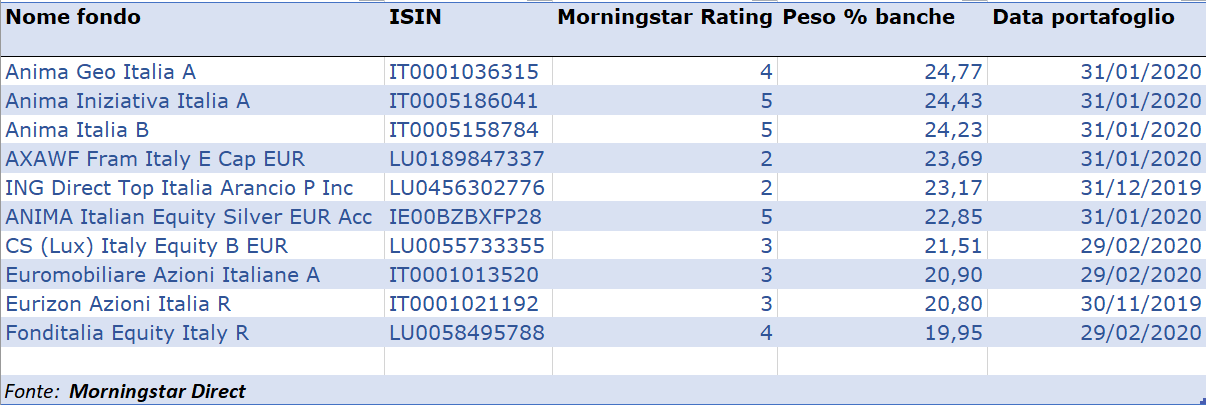Open AXAWF Fram Italy E Cap EUR
This screenshot has width=1206, height=405.
point(155,159)
